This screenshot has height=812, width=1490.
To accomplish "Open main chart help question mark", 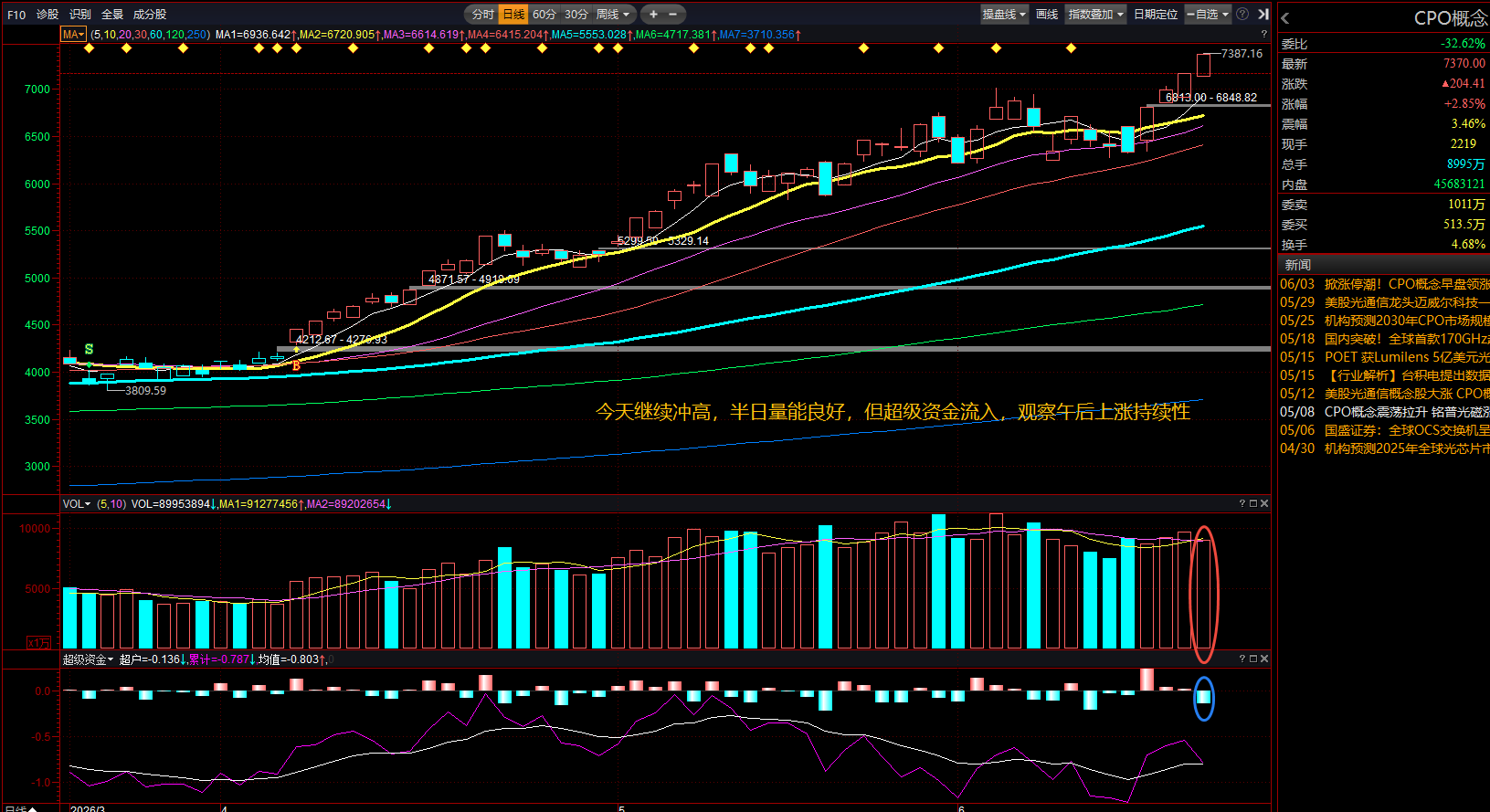I will tap(1264, 34).
